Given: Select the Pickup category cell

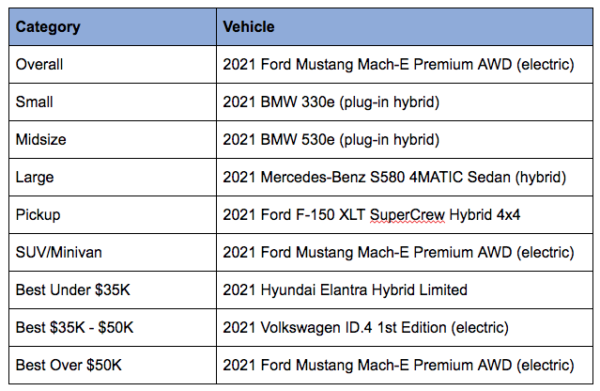Looking at the screenshot, I should coord(112,215).
